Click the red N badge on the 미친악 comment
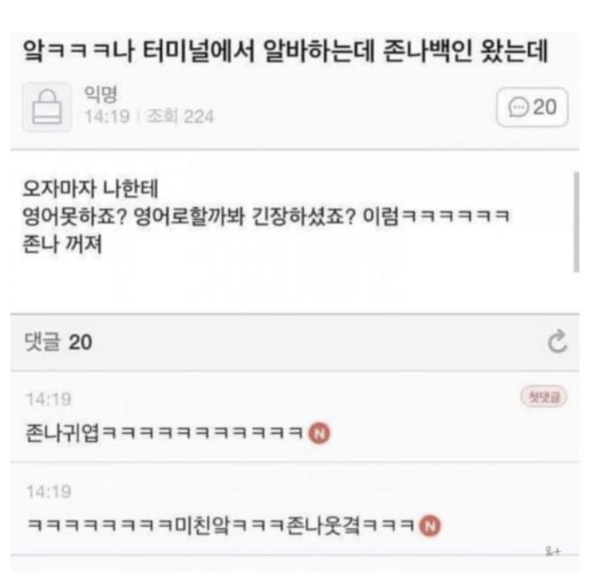Viewport: 600px width, 575px height. click(x=430, y=526)
